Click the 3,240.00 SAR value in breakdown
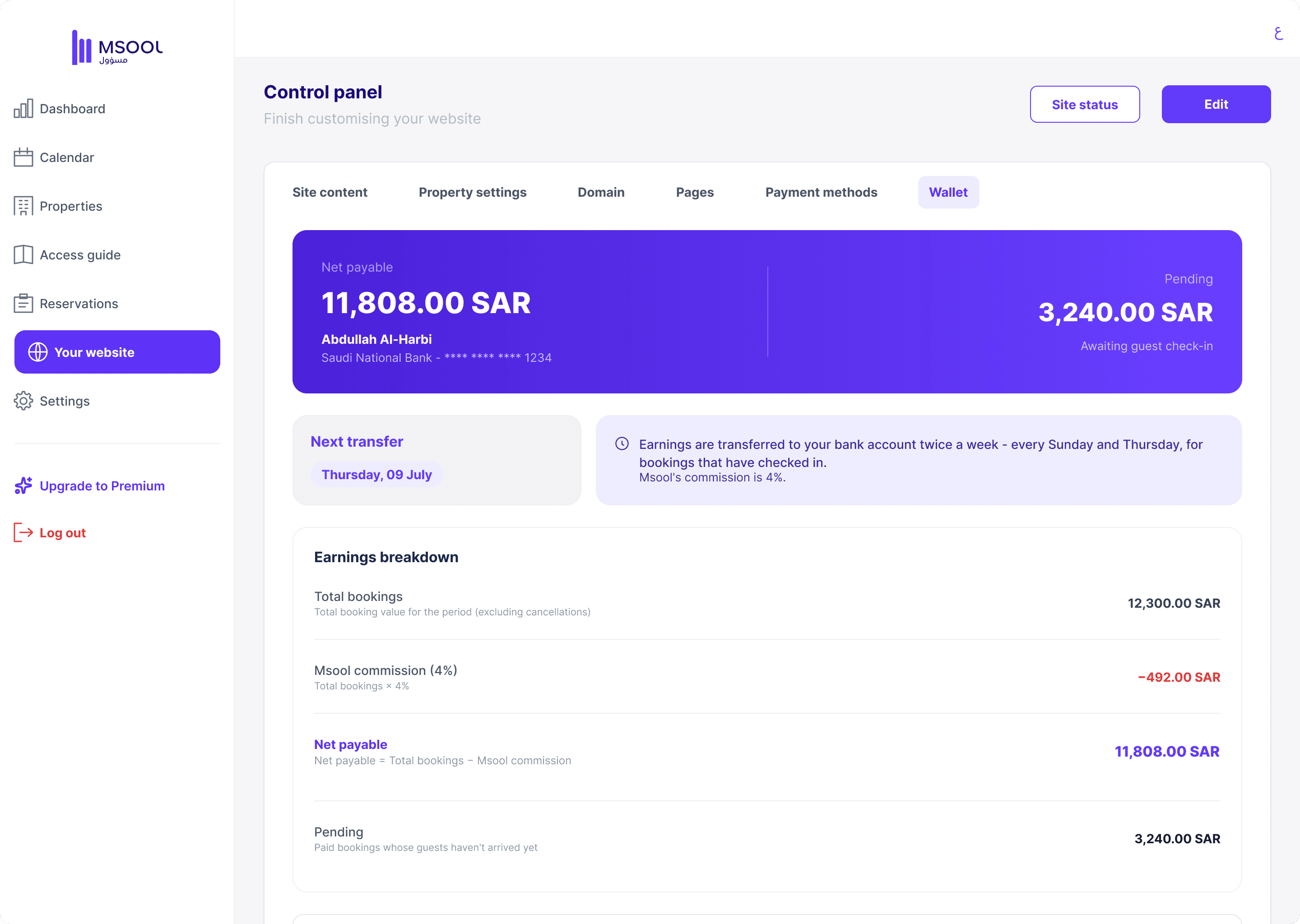 pyautogui.click(x=1177, y=839)
